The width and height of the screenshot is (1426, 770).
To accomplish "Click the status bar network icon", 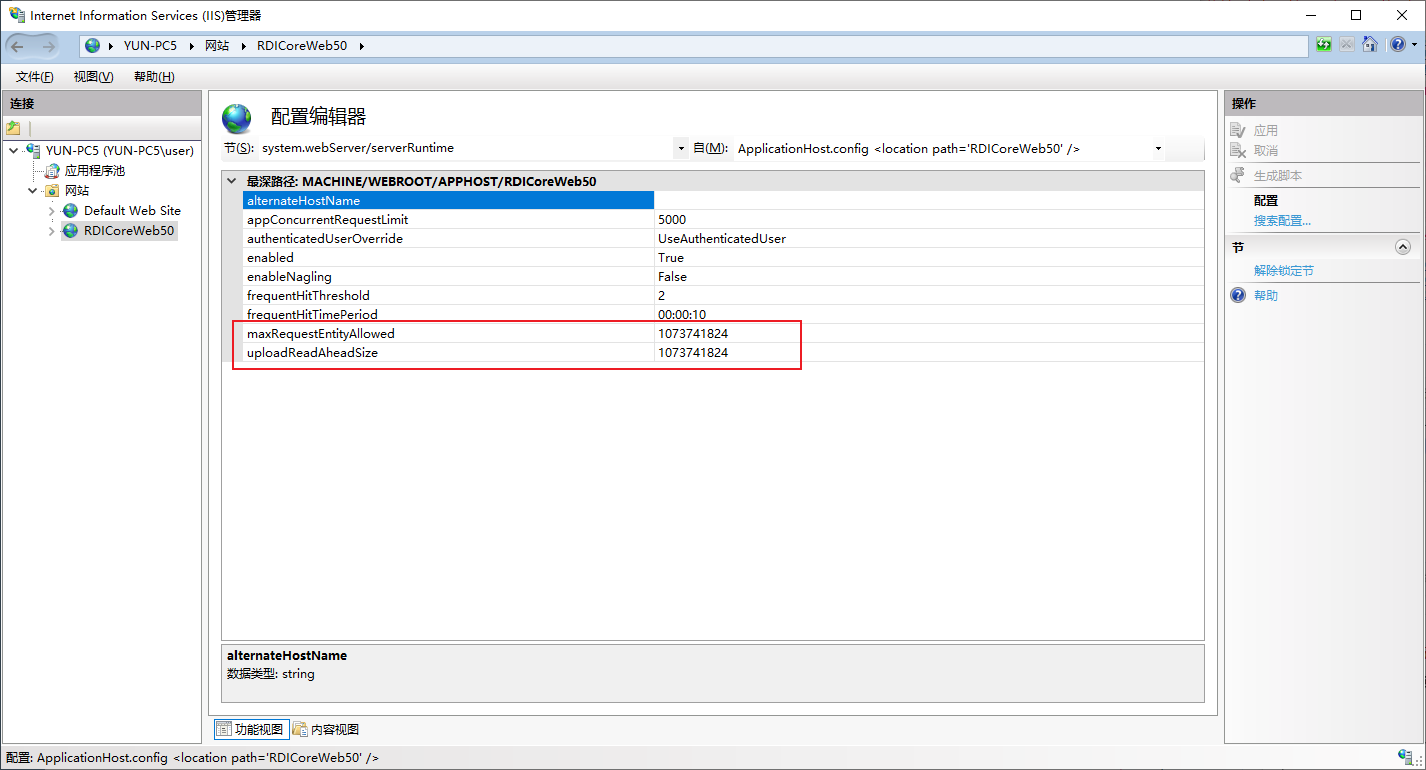I will (x=1405, y=757).
